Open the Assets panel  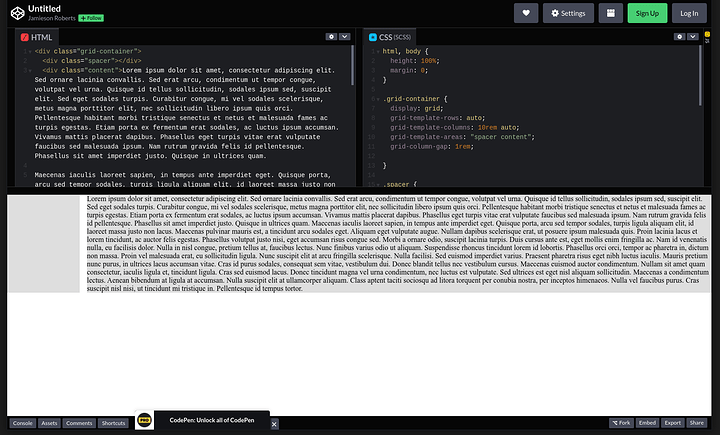[49, 424]
